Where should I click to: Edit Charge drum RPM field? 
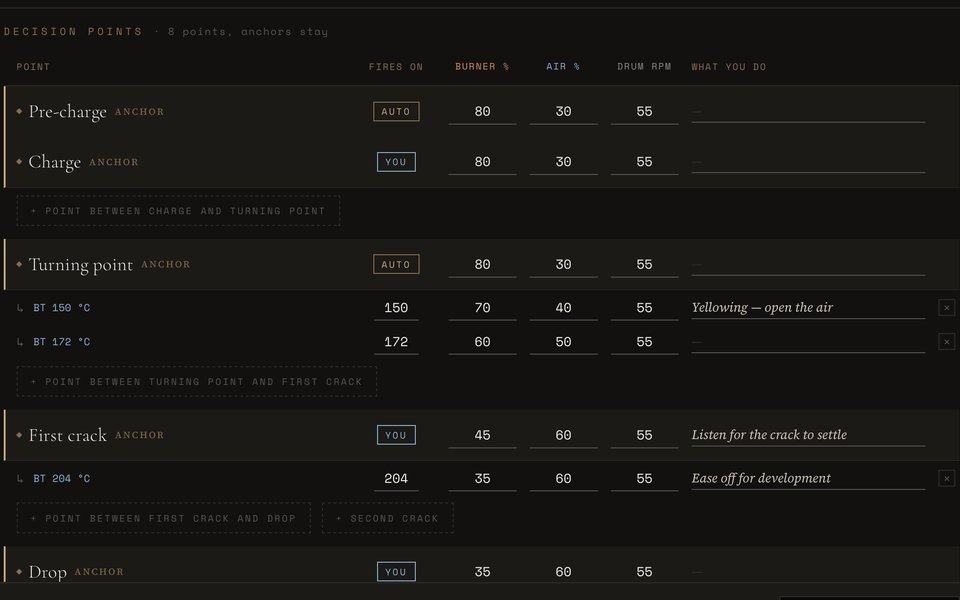[644, 162]
